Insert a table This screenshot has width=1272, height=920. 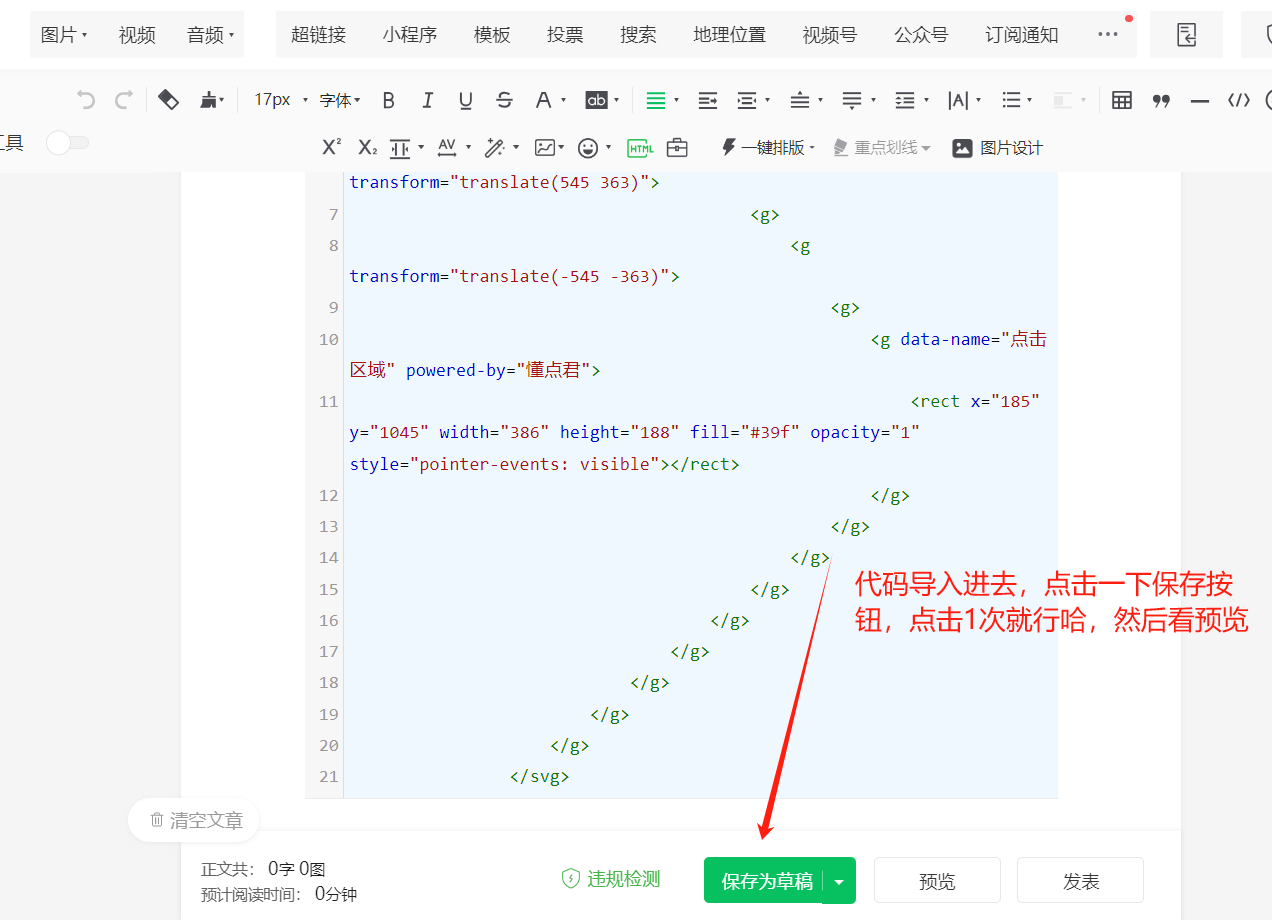point(1122,100)
